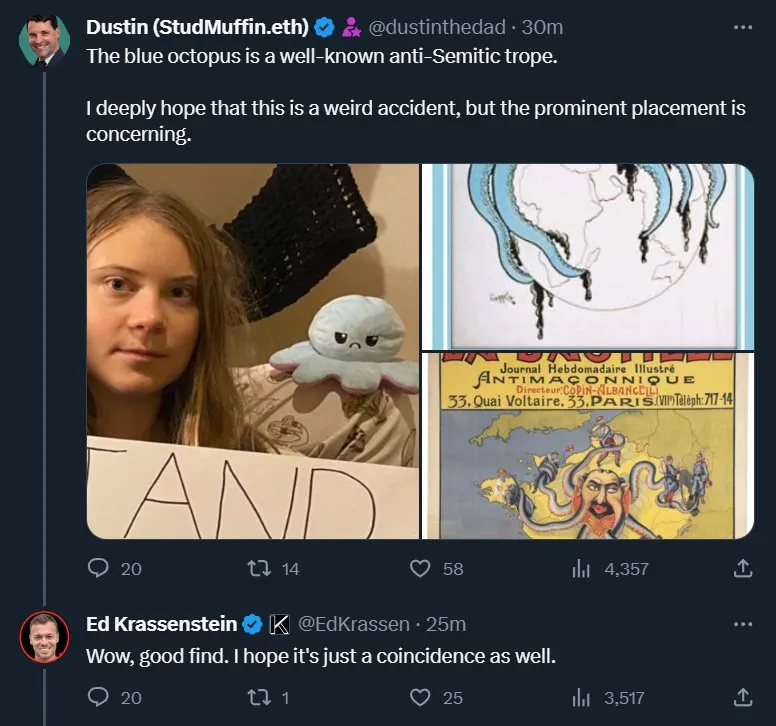Like Ed Krassenstein's reply
The height and width of the screenshot is (726, 776).
coord(421,697)
